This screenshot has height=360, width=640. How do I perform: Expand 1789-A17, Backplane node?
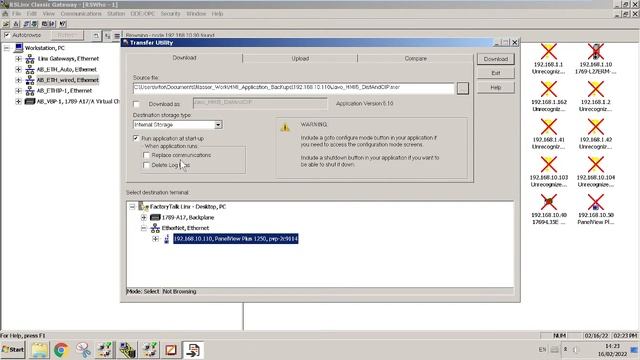point(144,218)
